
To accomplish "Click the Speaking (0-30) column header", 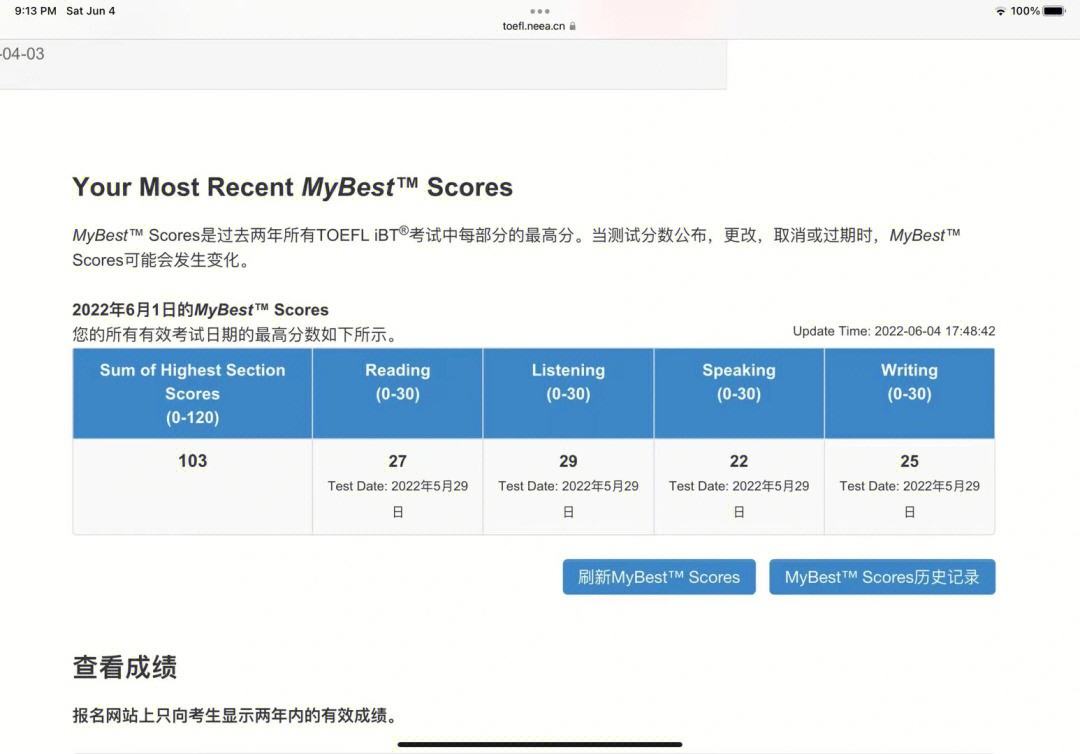I will click(738, 393).
